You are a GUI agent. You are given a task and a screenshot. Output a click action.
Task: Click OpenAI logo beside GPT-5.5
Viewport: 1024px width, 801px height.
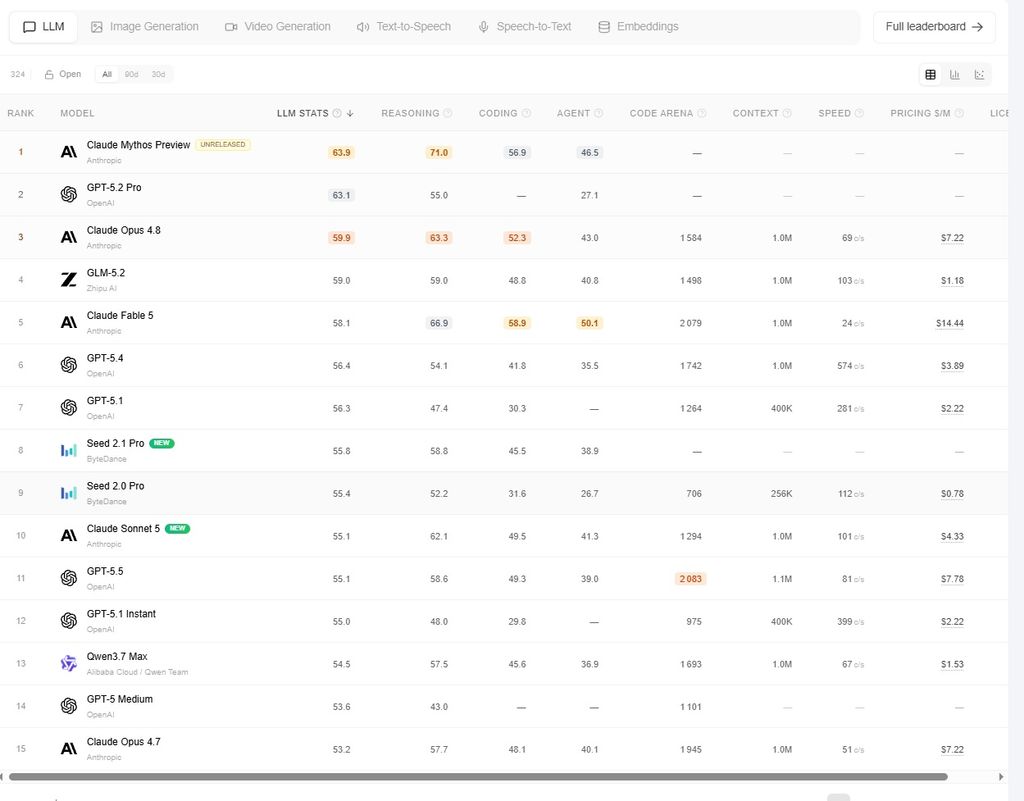click(x=69, y=578)
